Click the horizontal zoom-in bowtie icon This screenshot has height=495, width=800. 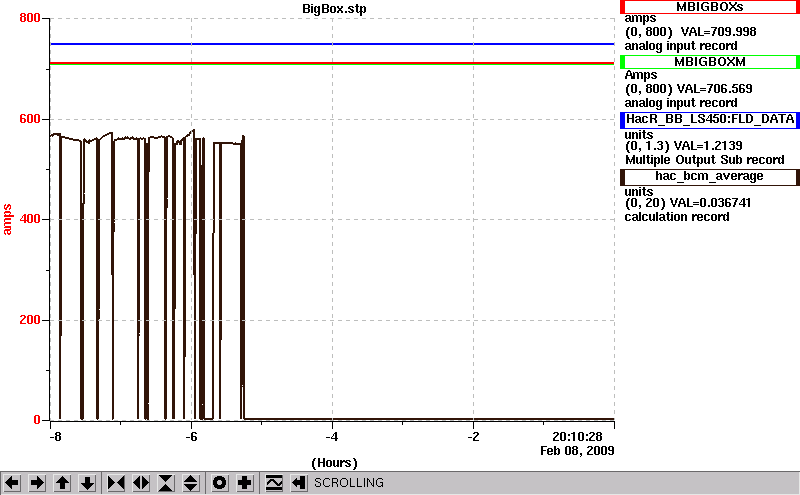[116, 483]
